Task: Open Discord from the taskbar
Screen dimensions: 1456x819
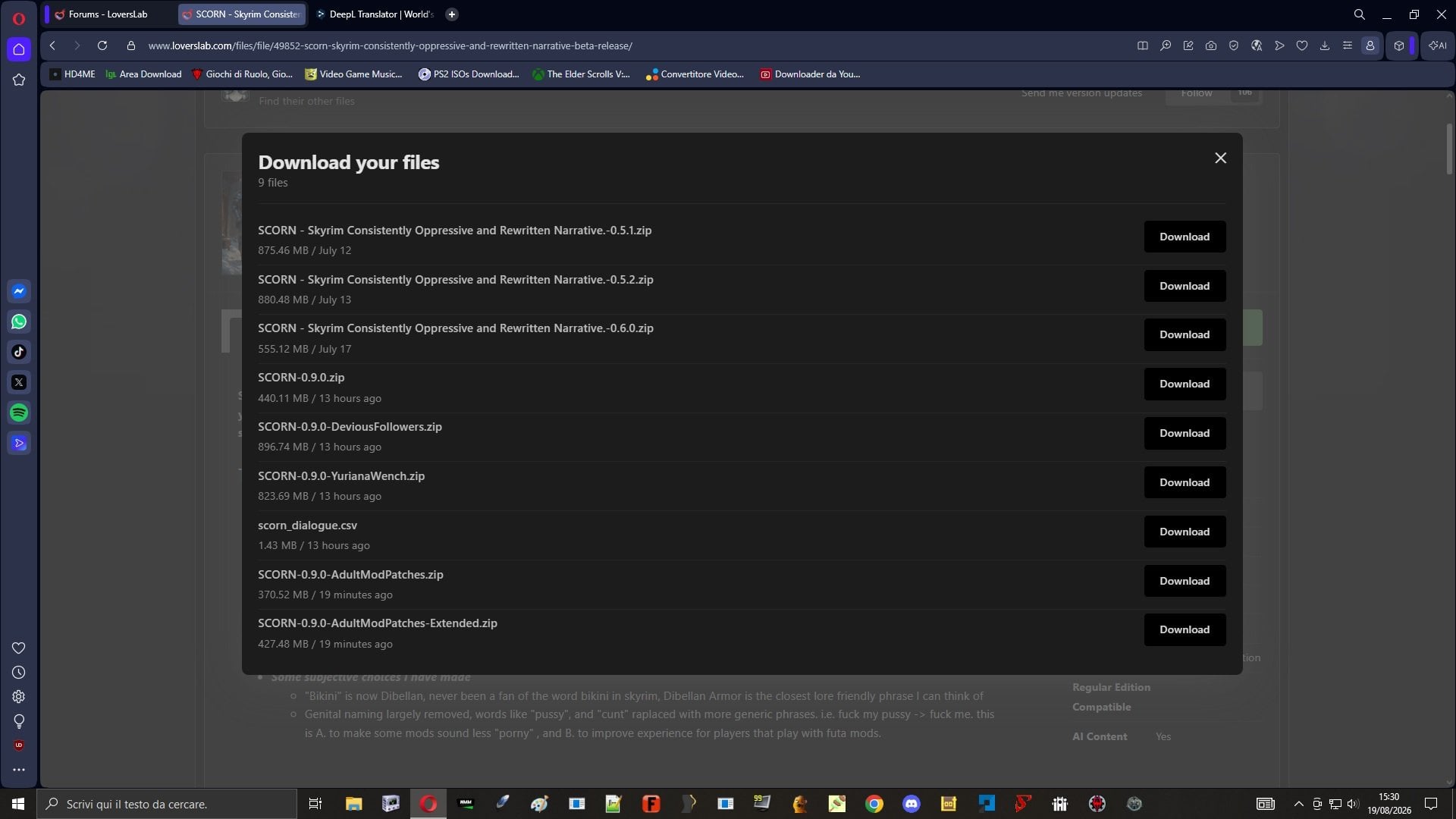Action: (912, 804)
